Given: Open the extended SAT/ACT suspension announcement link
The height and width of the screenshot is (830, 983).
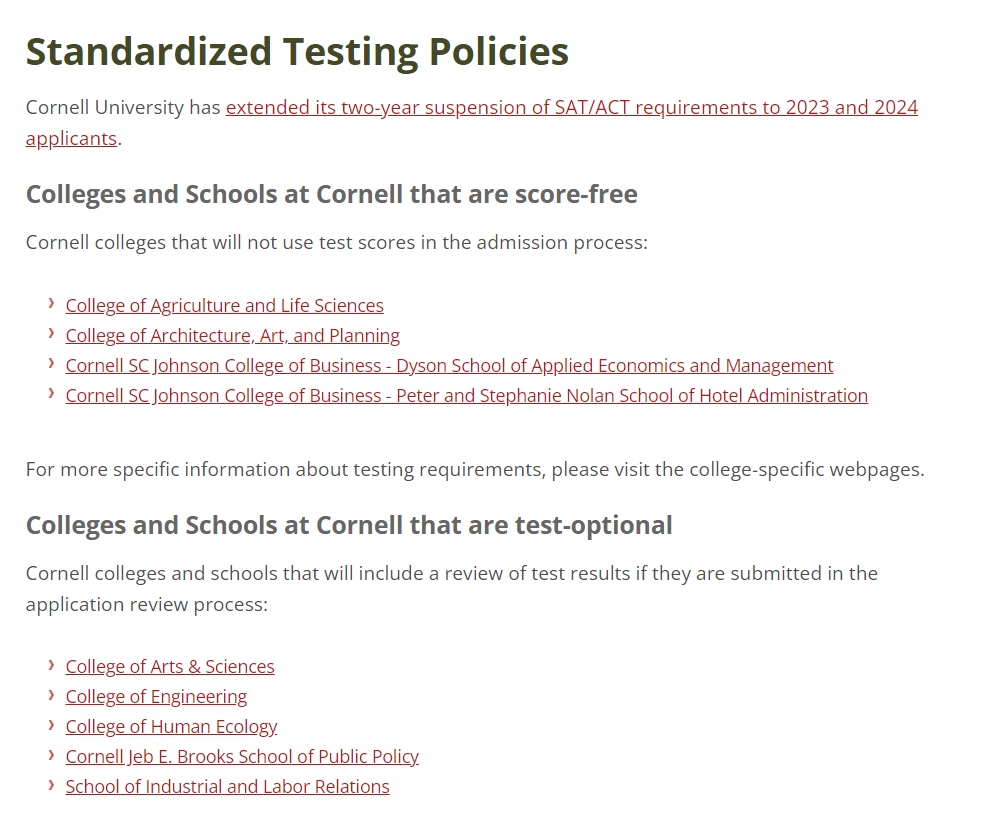Looking at the screenshot, I should (571, 108).
